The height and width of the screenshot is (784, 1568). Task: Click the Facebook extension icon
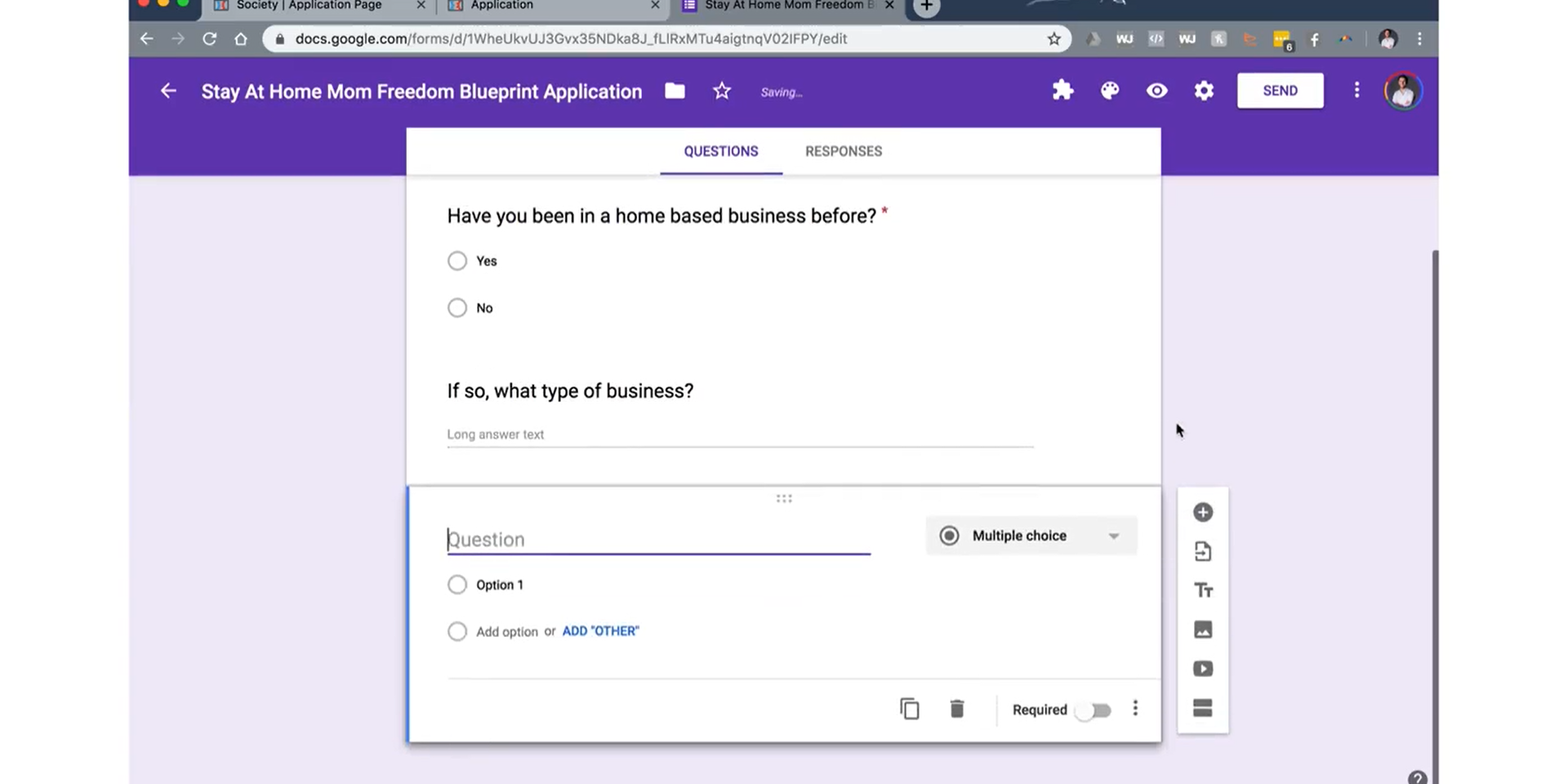(x=1314, y=39)
